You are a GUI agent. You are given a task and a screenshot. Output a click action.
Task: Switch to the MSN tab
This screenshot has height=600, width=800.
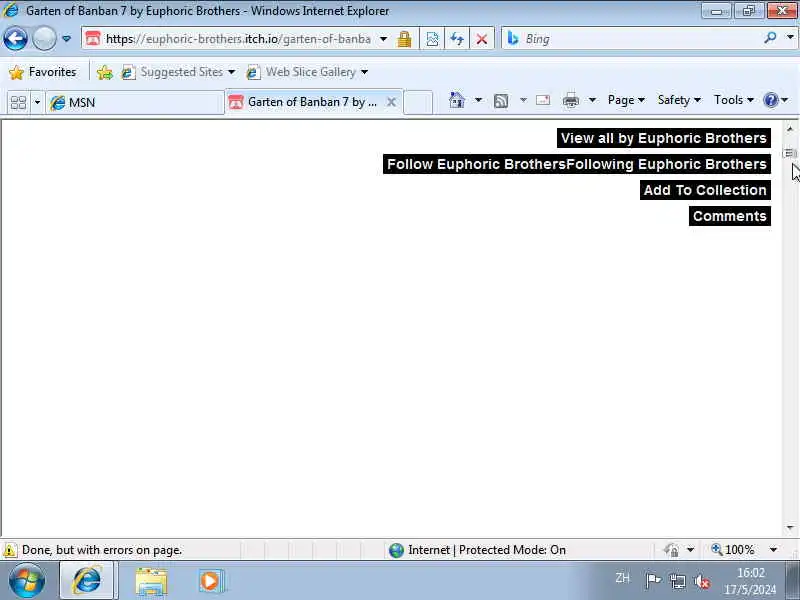click(135, 103)
